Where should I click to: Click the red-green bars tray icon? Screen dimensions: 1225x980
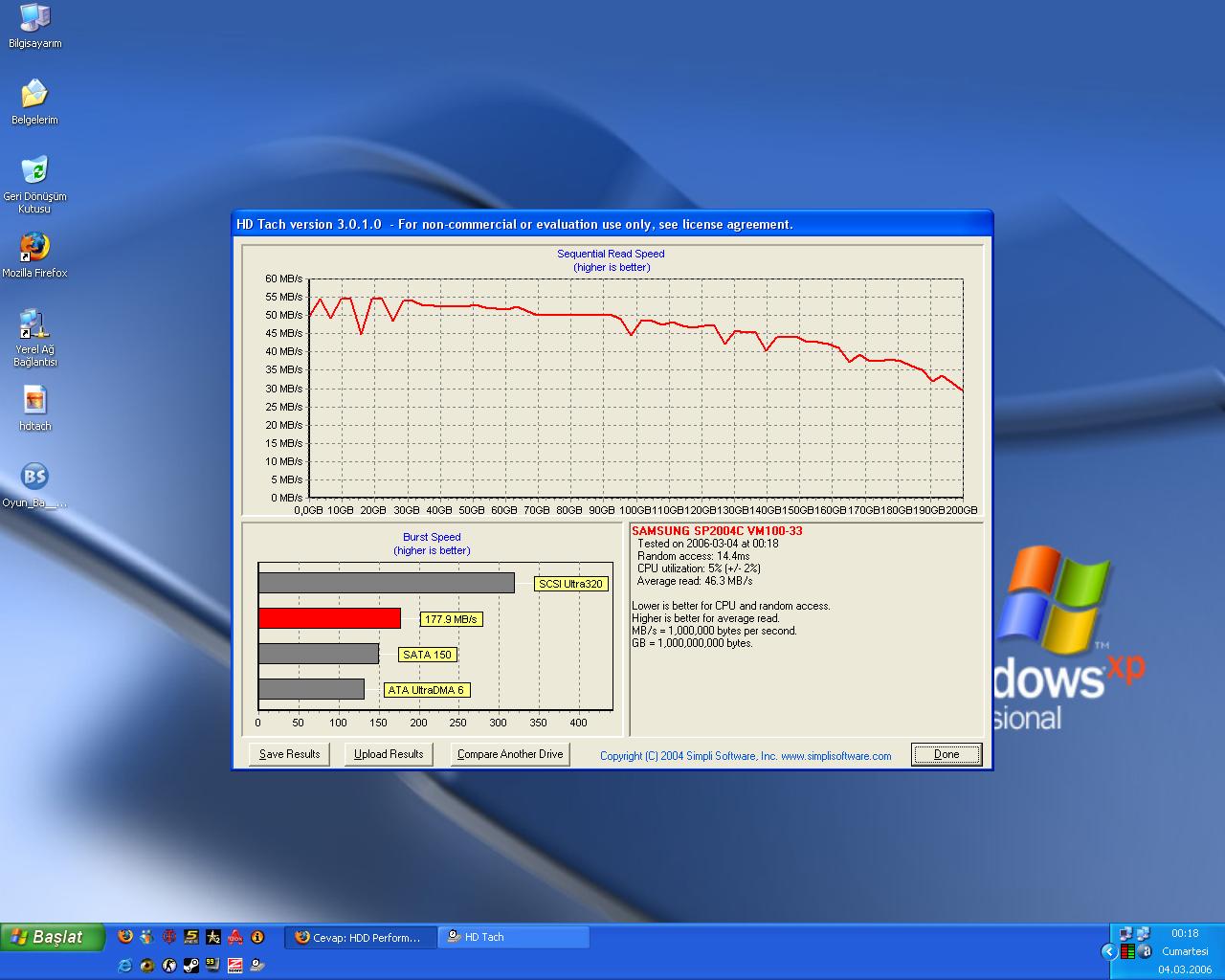click(x=1128, y=951)
